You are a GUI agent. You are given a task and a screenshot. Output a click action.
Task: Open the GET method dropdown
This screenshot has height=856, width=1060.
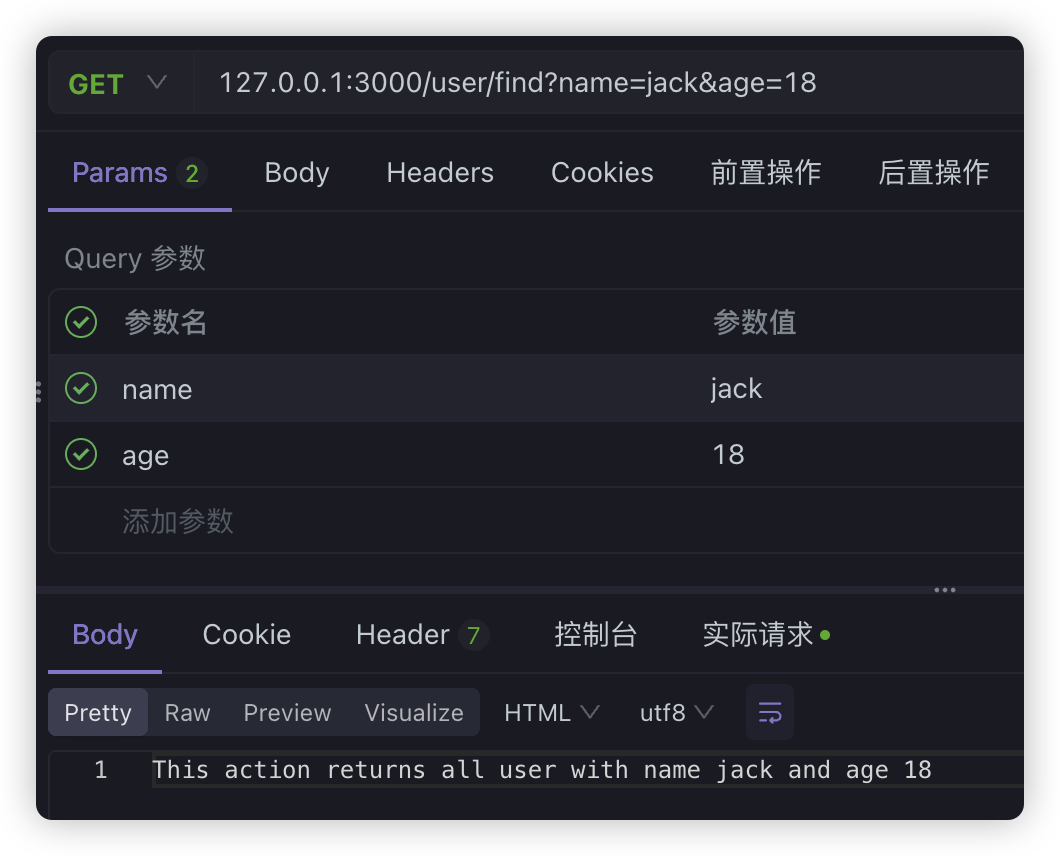(x=118, y=83)
